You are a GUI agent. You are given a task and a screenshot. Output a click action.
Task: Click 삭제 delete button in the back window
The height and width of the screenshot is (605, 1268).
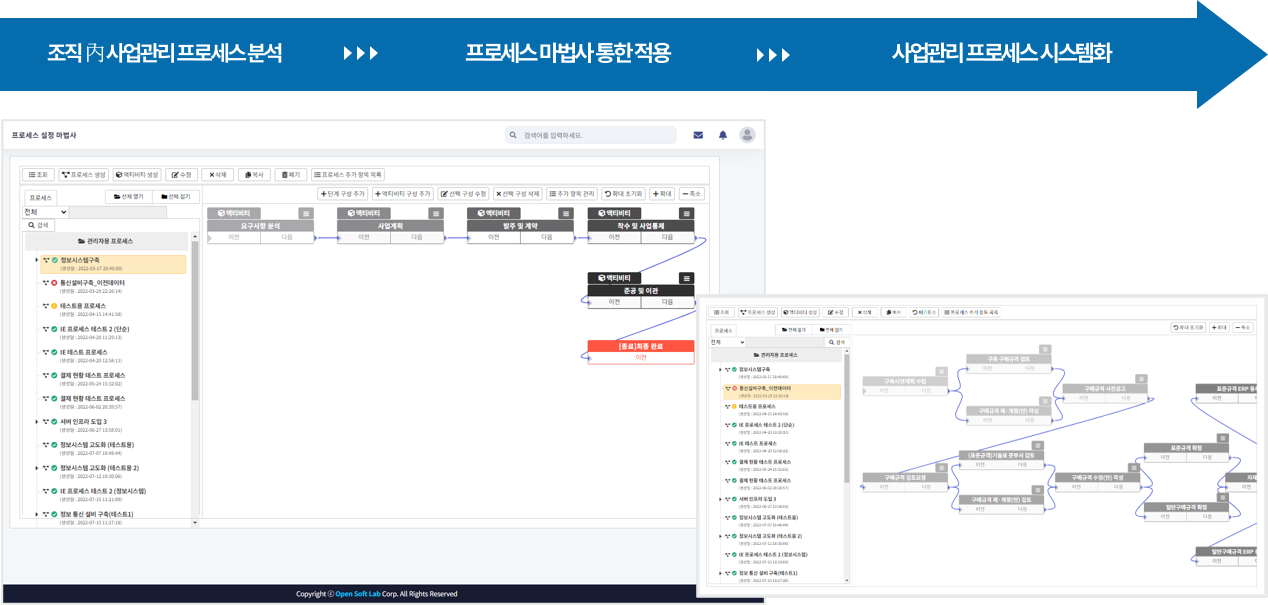[219, 174]
